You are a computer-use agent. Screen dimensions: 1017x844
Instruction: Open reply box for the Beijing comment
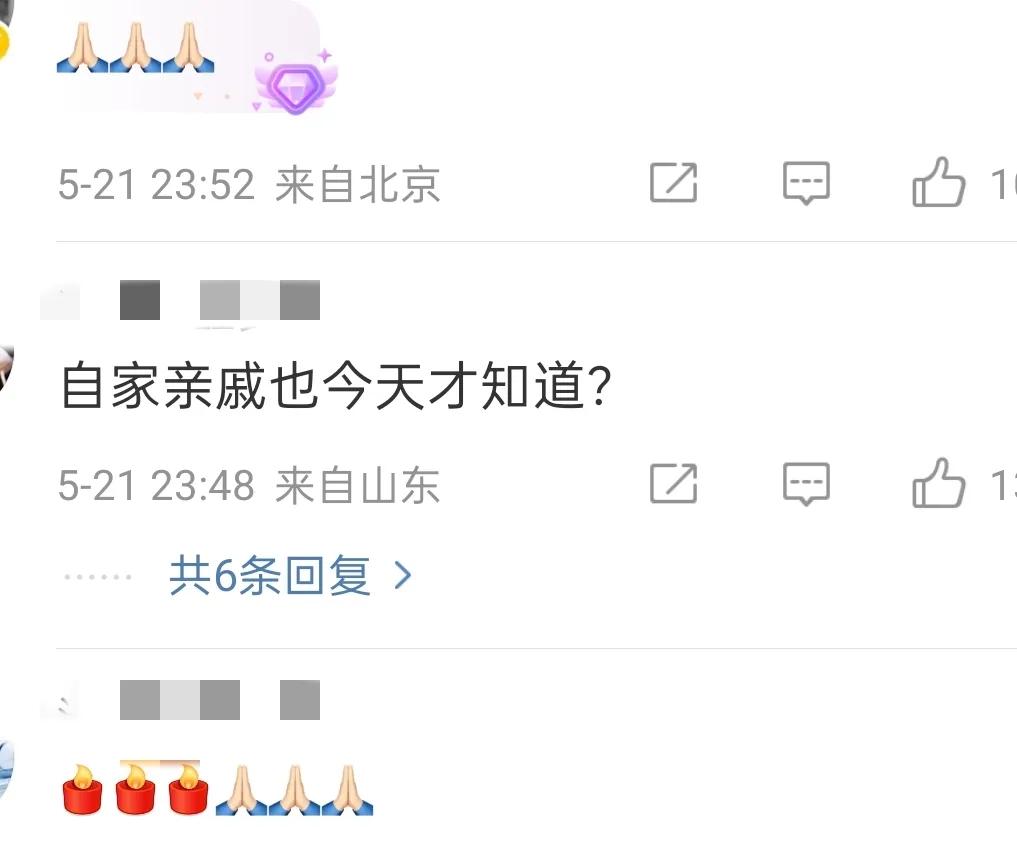point(806,183)
